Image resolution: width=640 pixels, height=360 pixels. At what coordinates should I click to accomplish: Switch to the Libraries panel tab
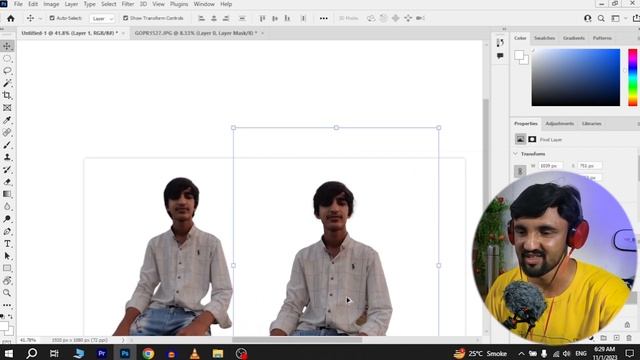pos(592,124)
